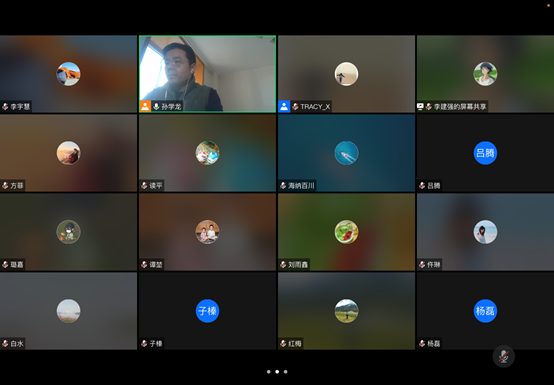Image resolution: width=554 pixels, height=385 pixels.
Task: Open 孙学龙's live video tile
Action: coord(207,74)
